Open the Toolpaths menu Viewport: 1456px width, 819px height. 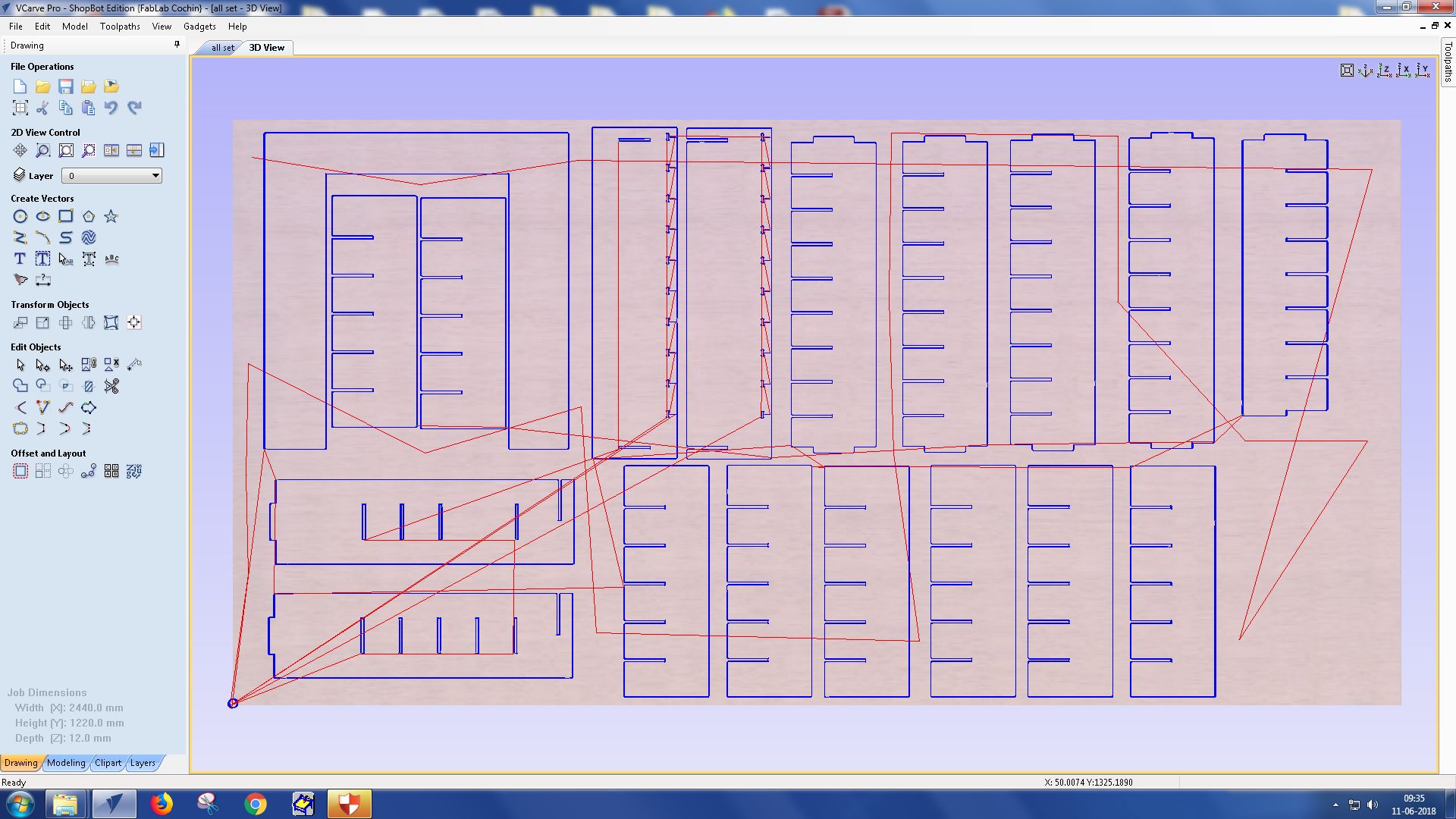click(x=120, y=27)
